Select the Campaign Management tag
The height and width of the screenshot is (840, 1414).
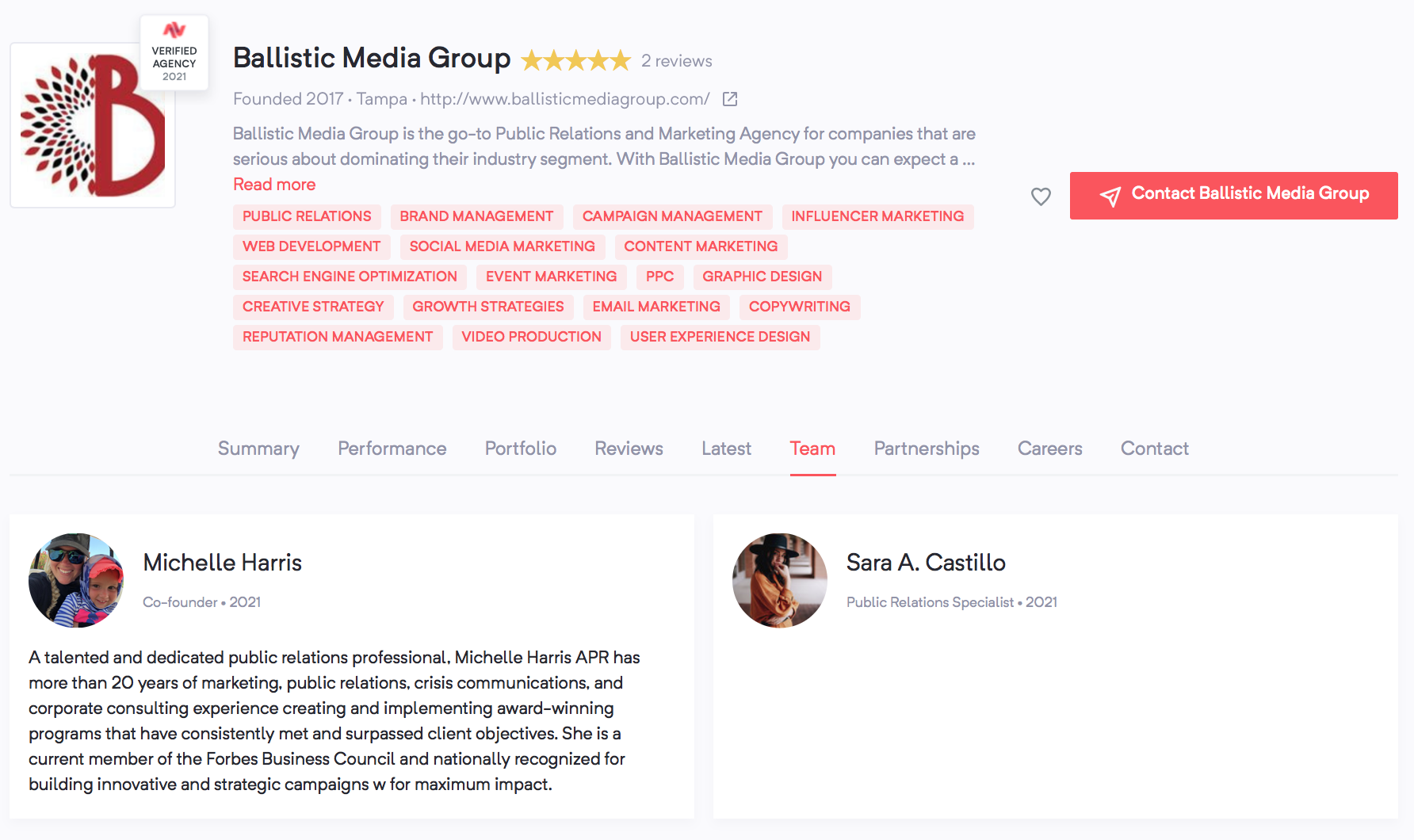pos(672,216)
